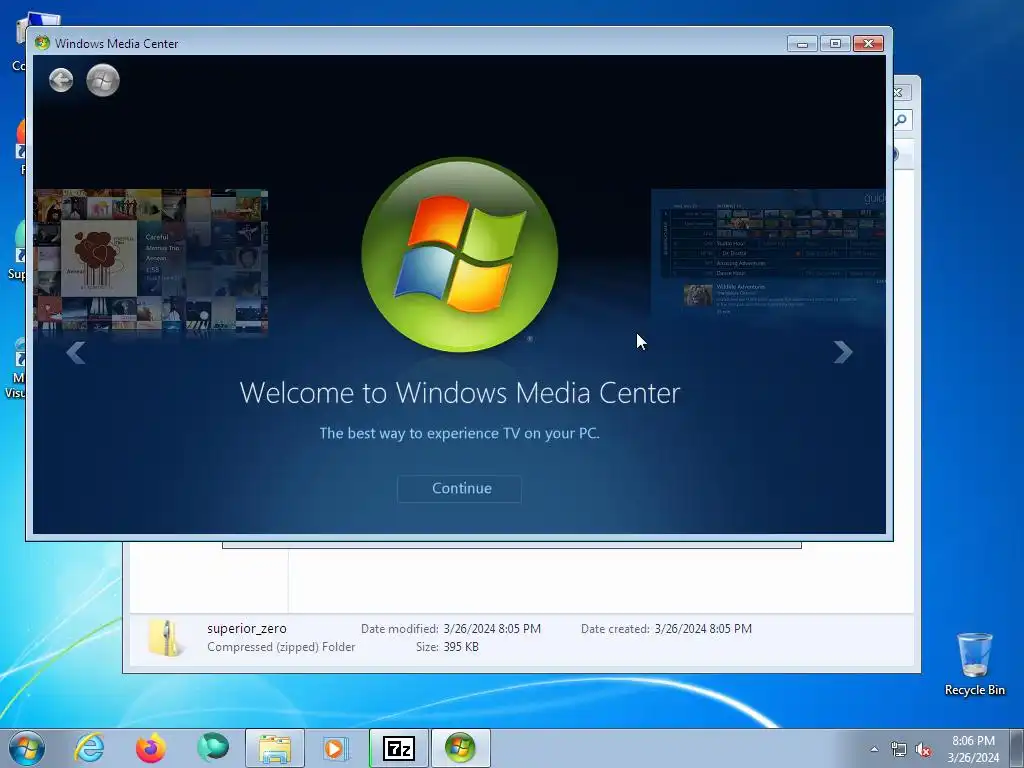Switch to the 7-Zip taskbar button
Screen dimensions: 1024x768
[398, 748]
